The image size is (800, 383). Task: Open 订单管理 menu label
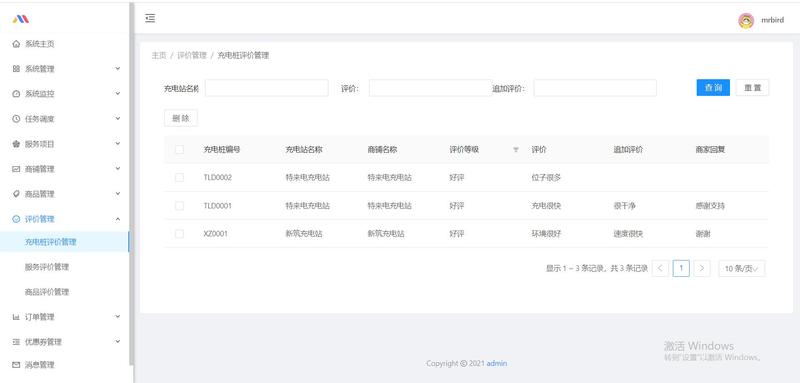39,317
